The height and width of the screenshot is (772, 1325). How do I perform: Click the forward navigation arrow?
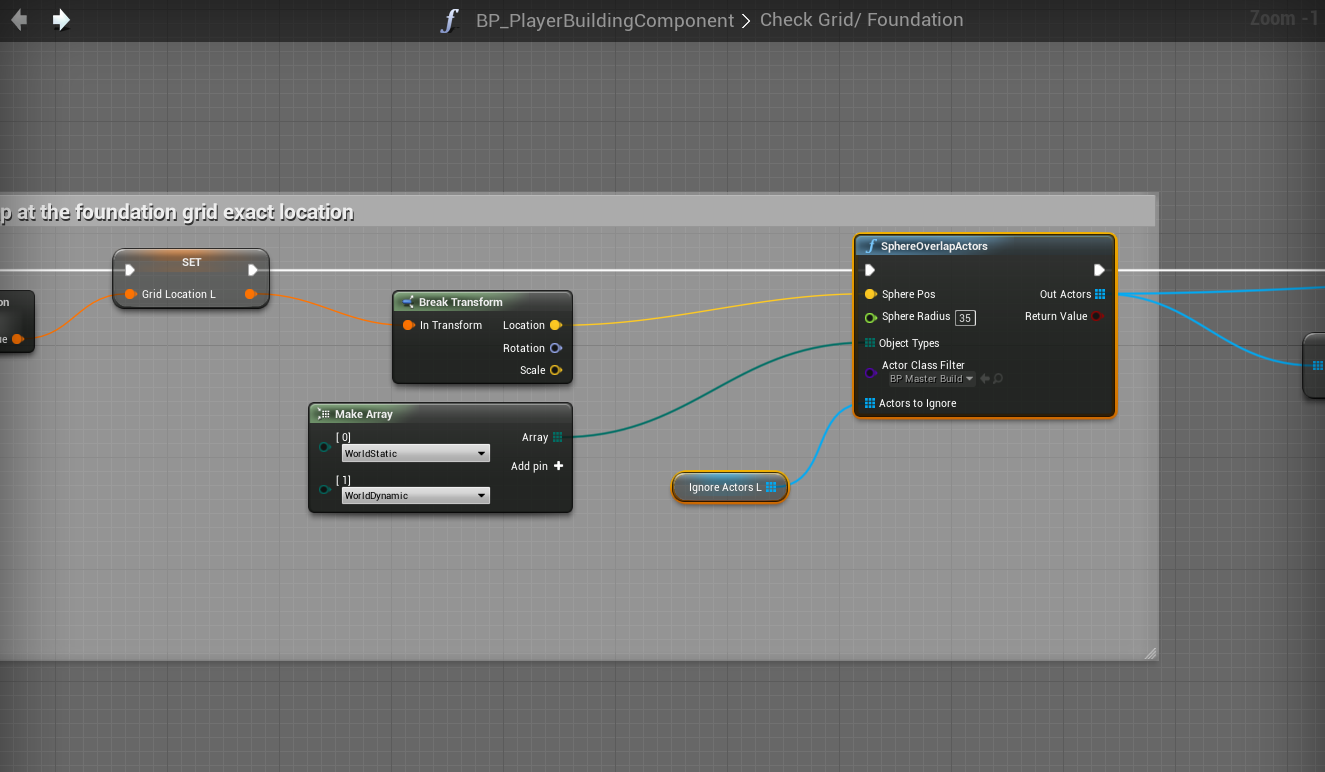point(61,20)
